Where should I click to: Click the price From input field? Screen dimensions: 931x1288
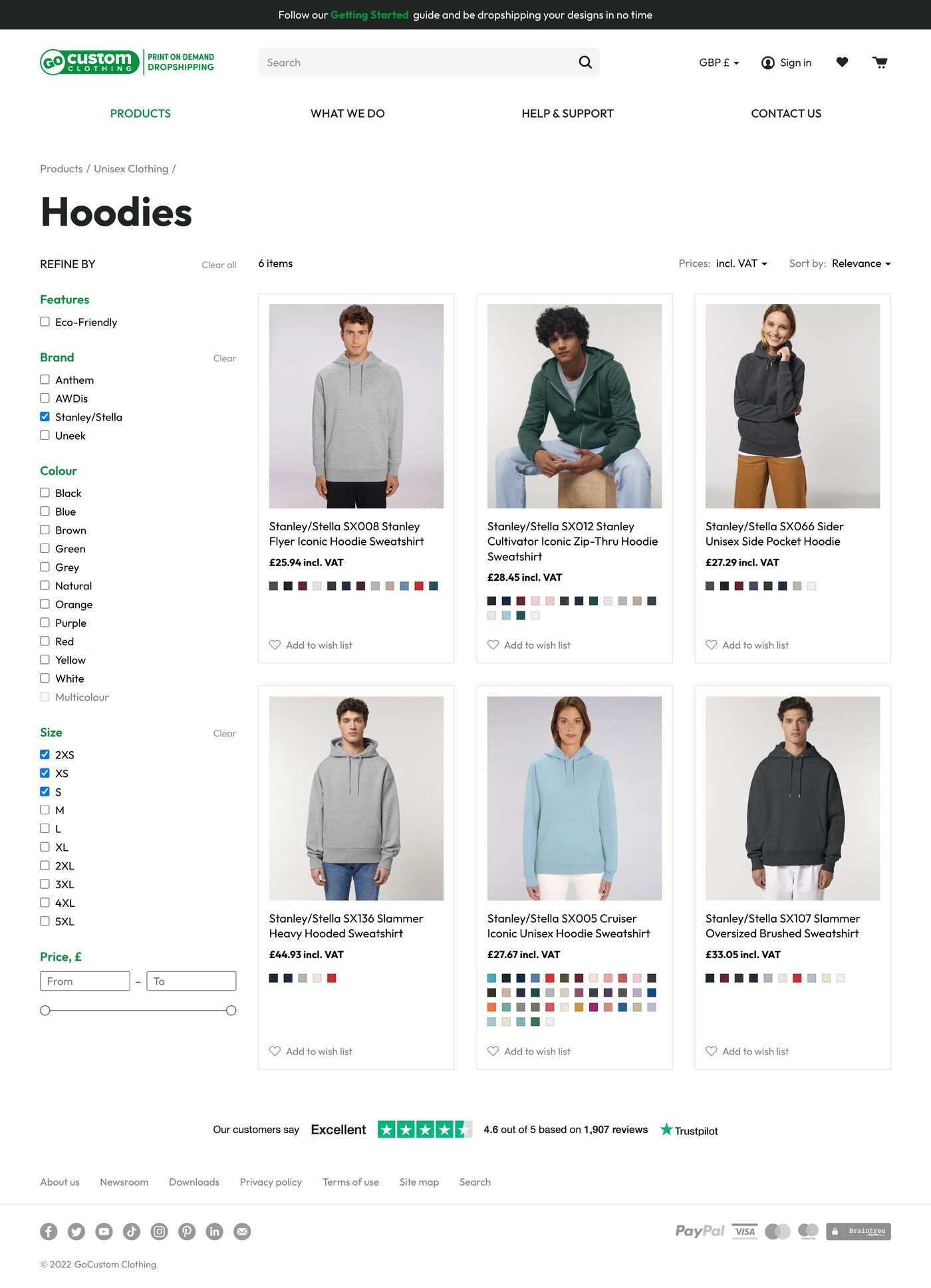(x=85, y=981)
